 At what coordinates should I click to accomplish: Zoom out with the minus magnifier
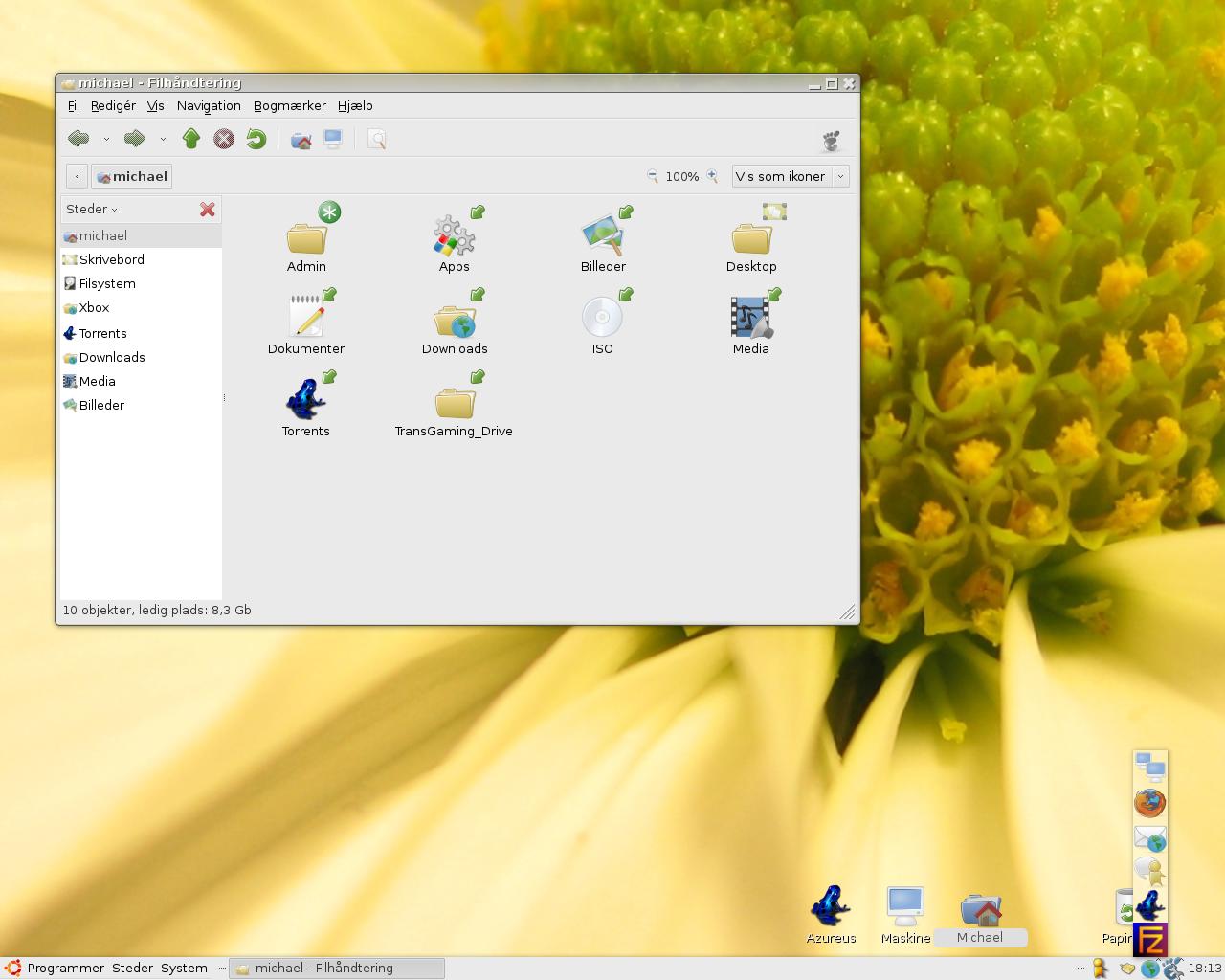click(x=653, y=176)
